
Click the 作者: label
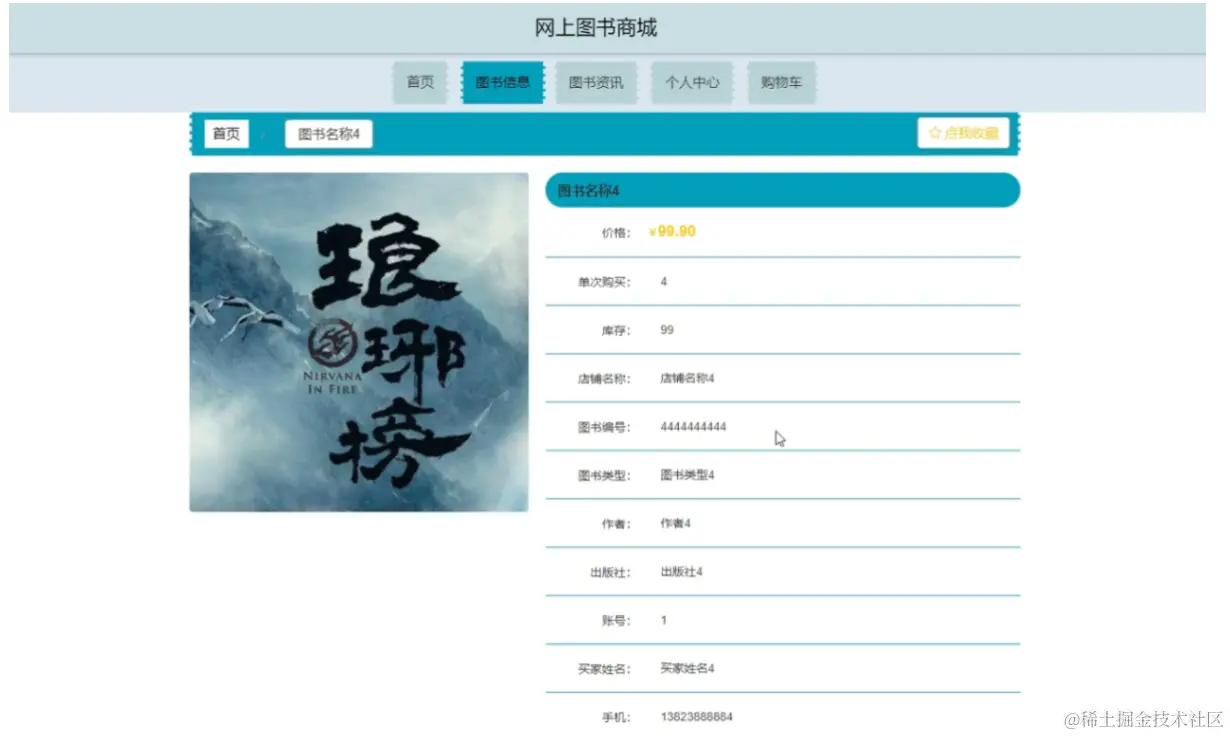616,524
